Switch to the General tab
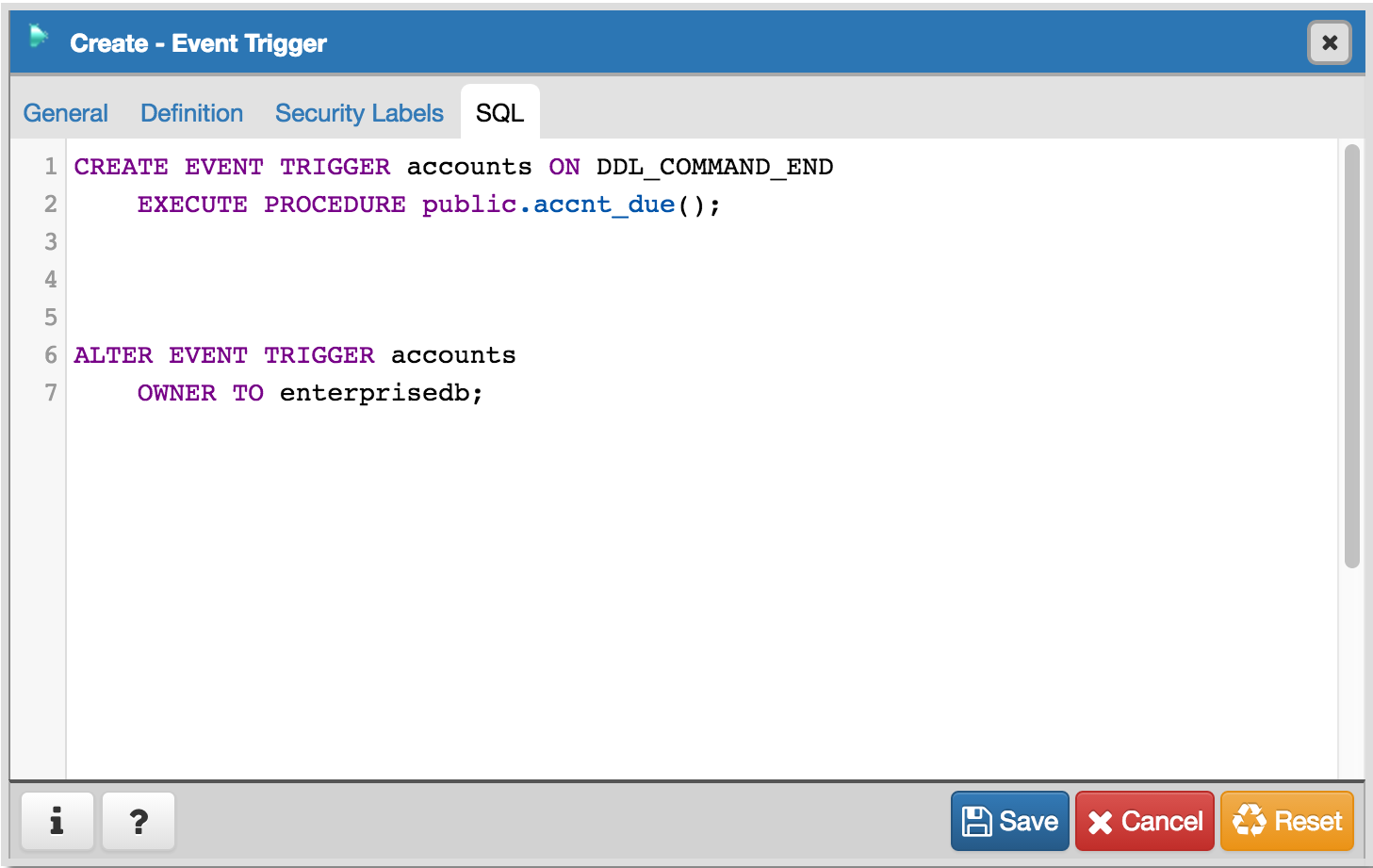 pyautogui.click(x=66, y=113)
